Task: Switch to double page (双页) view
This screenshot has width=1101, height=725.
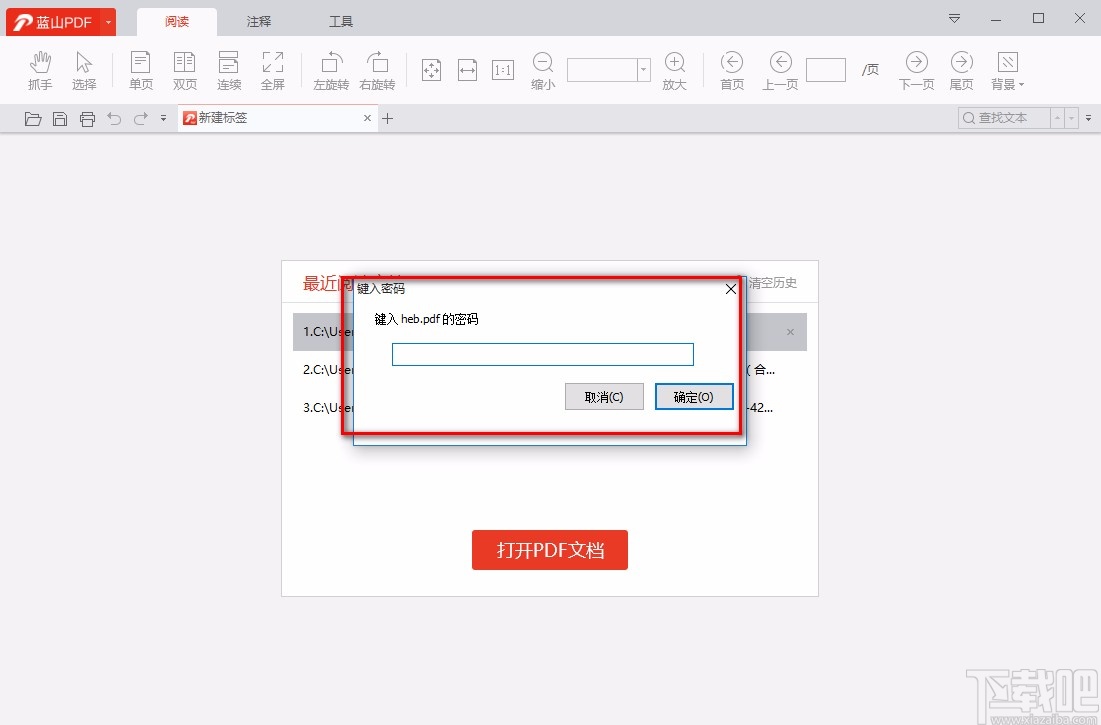Action: click(x=185, y=70)
